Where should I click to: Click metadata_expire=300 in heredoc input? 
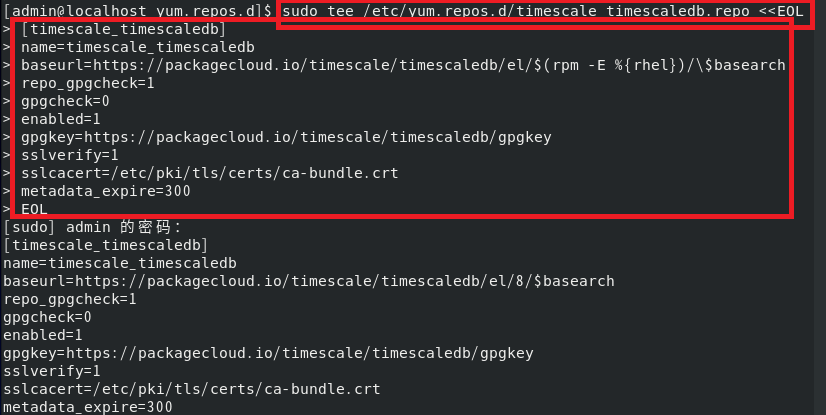pos(106,191)
